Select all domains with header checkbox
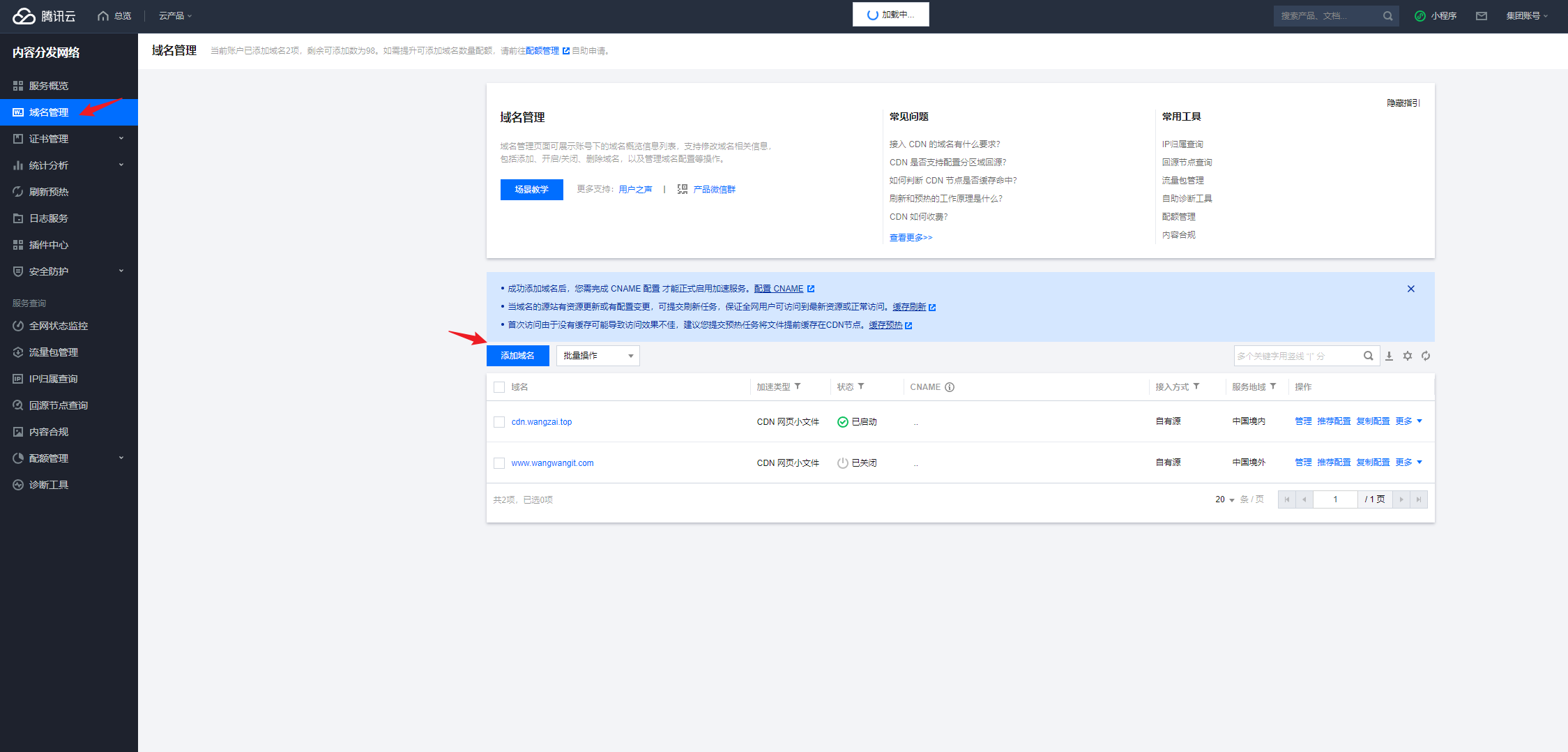Screen dimensions: 1568x752 499,387
